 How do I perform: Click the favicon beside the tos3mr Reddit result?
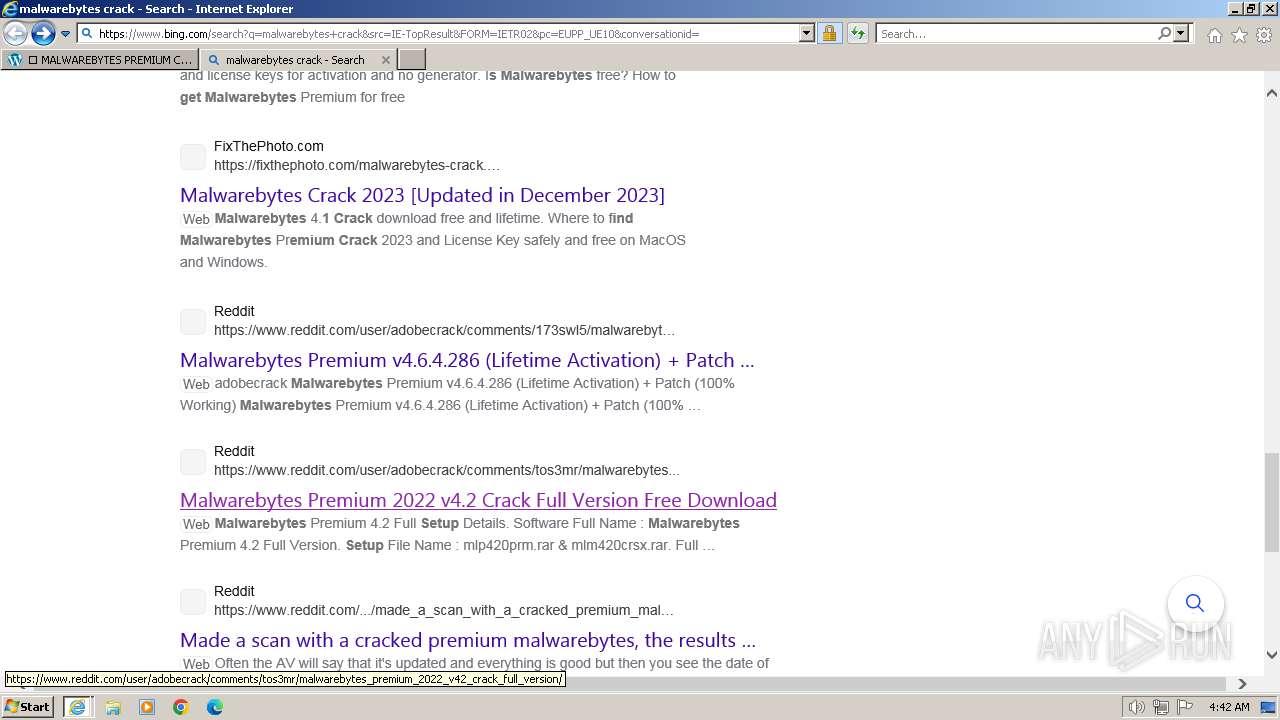tap(193, 461)
